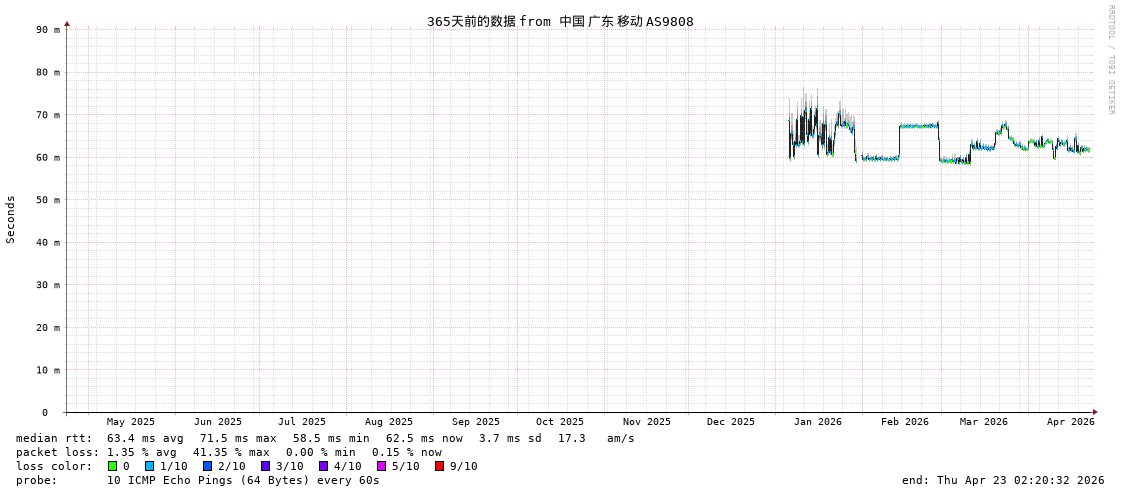Click the Jan 2026 x-axis label
This screenshot has width=1121, height=494.
(x=817, y=422)
